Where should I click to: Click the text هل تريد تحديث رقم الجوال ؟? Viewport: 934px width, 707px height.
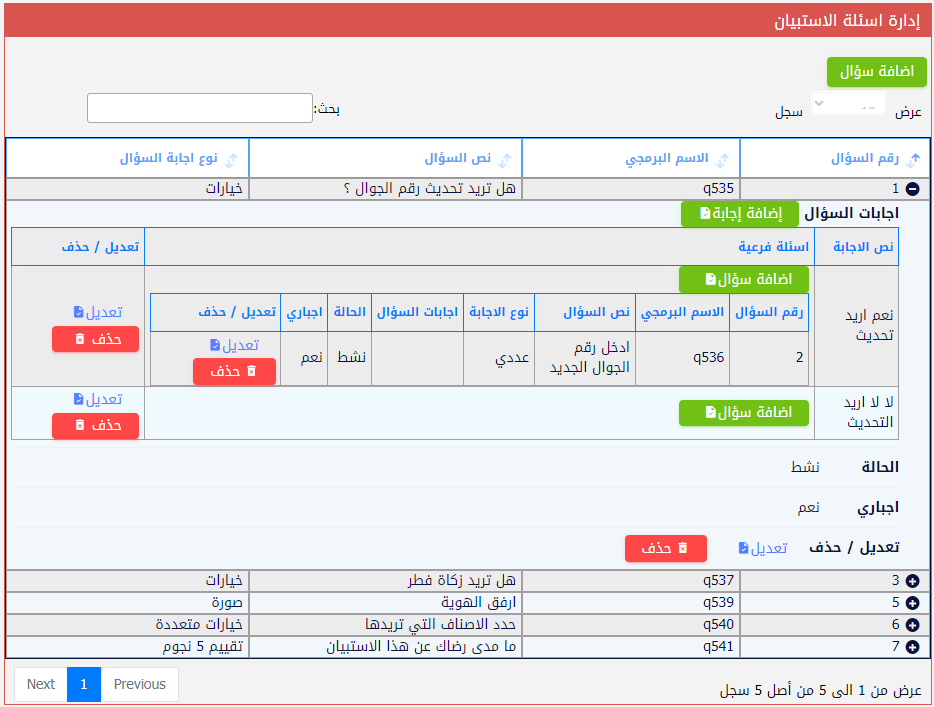429,189
